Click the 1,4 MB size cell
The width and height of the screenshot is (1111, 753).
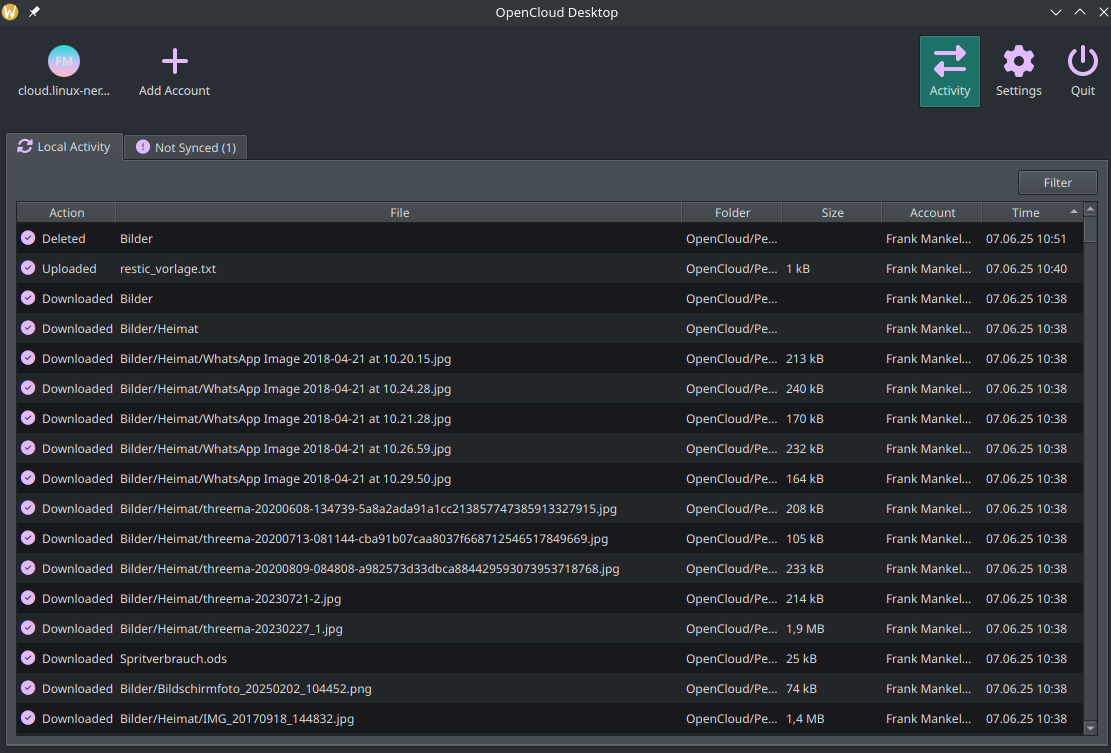(x=805, y=718)
